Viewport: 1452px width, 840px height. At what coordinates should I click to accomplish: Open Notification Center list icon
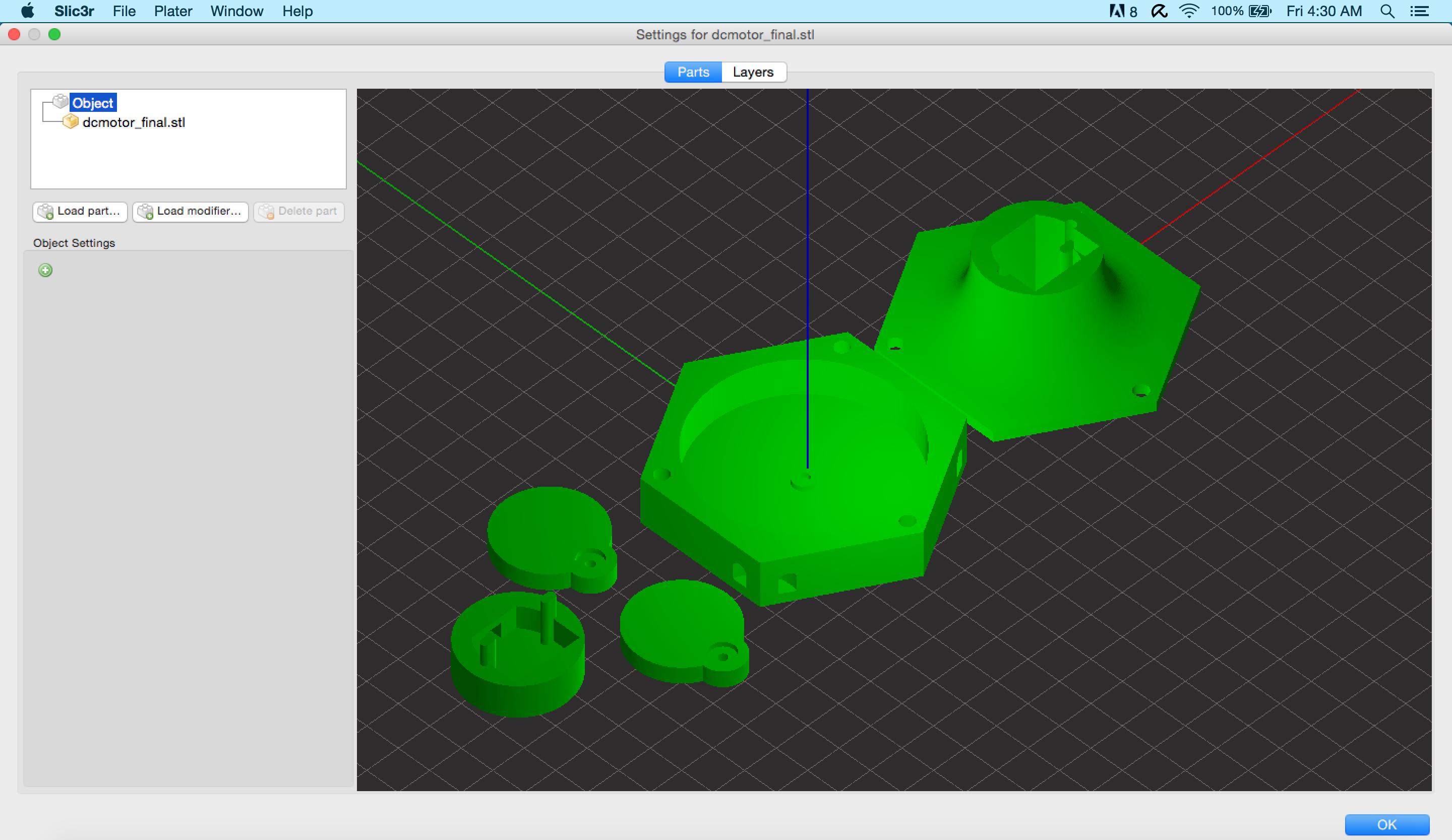[x=1420, y=11]
